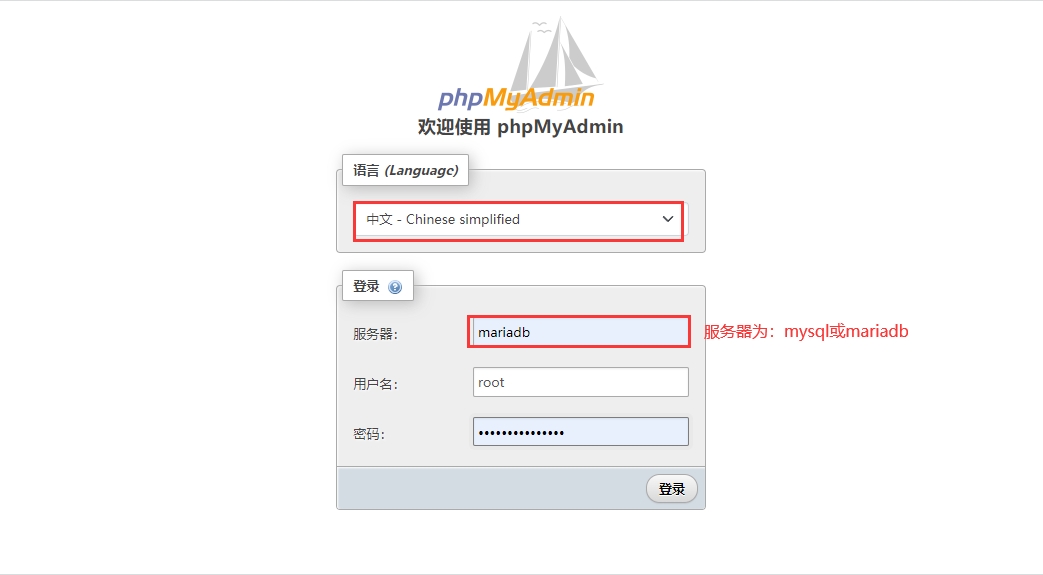Click the 服务器 label
Viewport: 1043px width, 575px height.
(x=375, y=334)
